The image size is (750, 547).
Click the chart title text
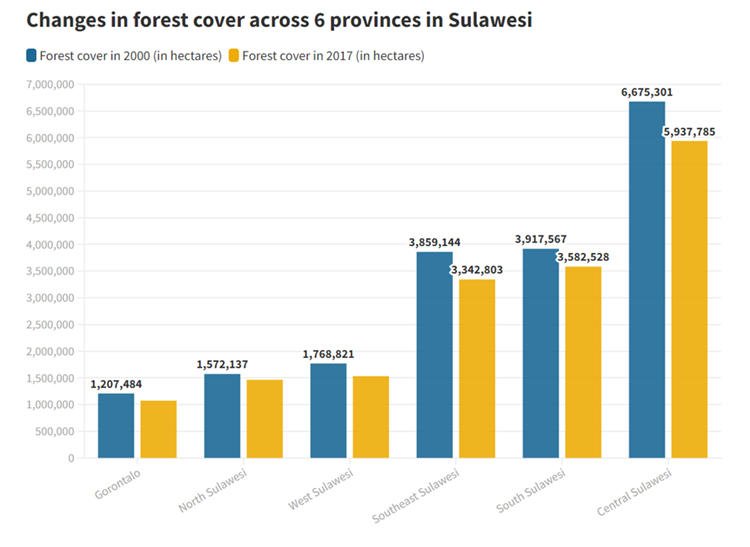[x=279, y=19]
